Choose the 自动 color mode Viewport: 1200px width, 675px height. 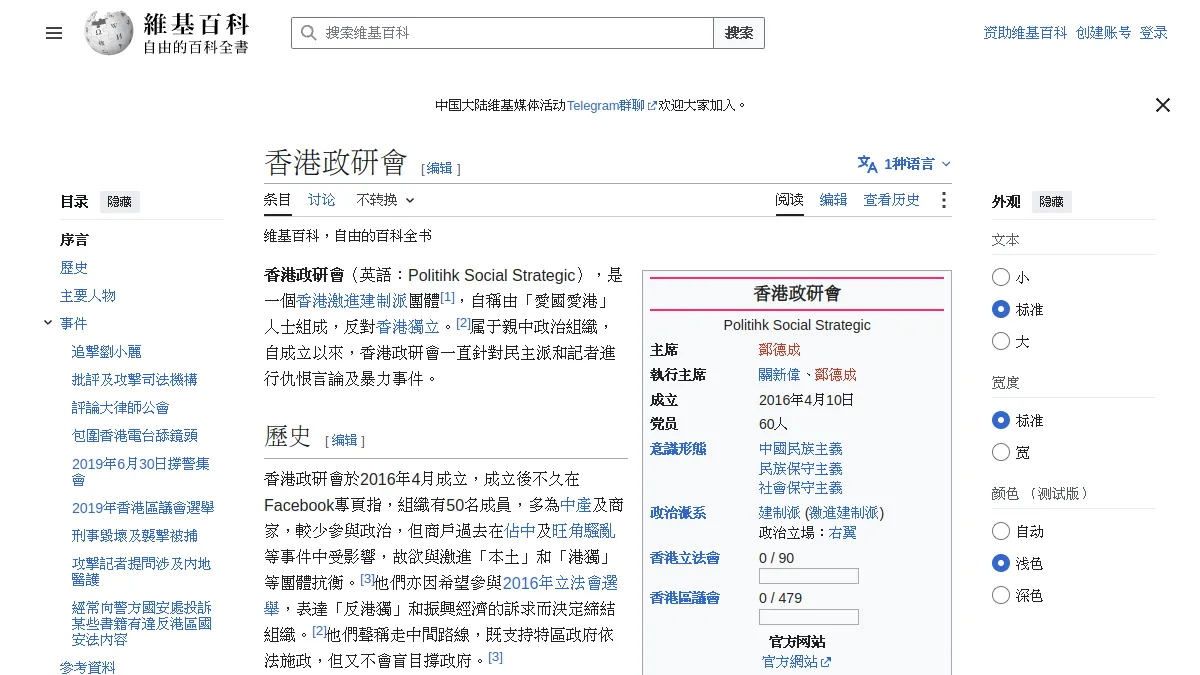click(1001, 531)
